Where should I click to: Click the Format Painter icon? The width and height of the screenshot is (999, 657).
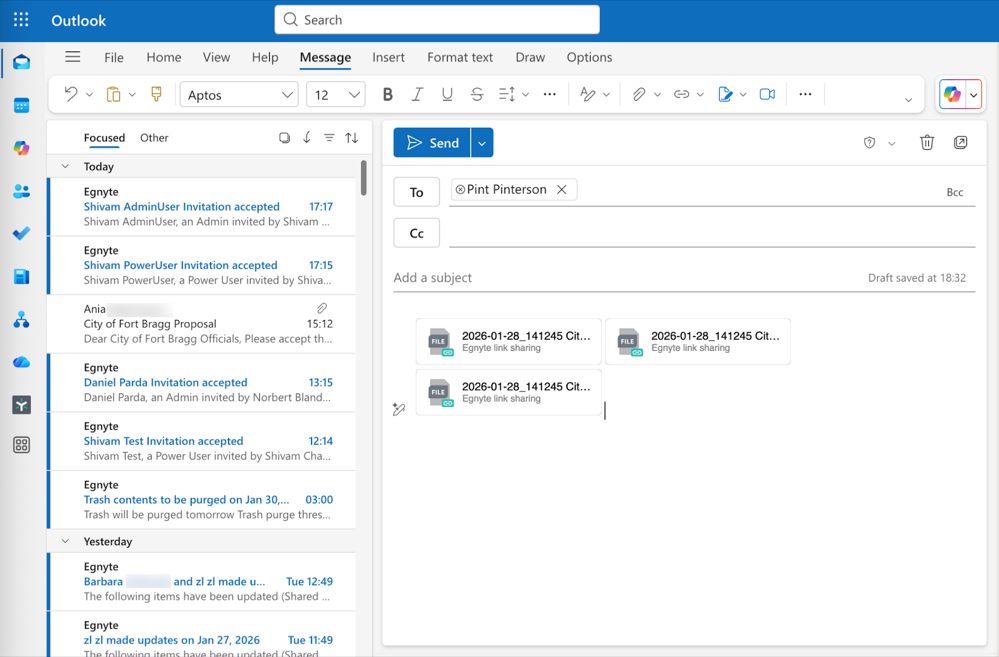click(156, 93)
